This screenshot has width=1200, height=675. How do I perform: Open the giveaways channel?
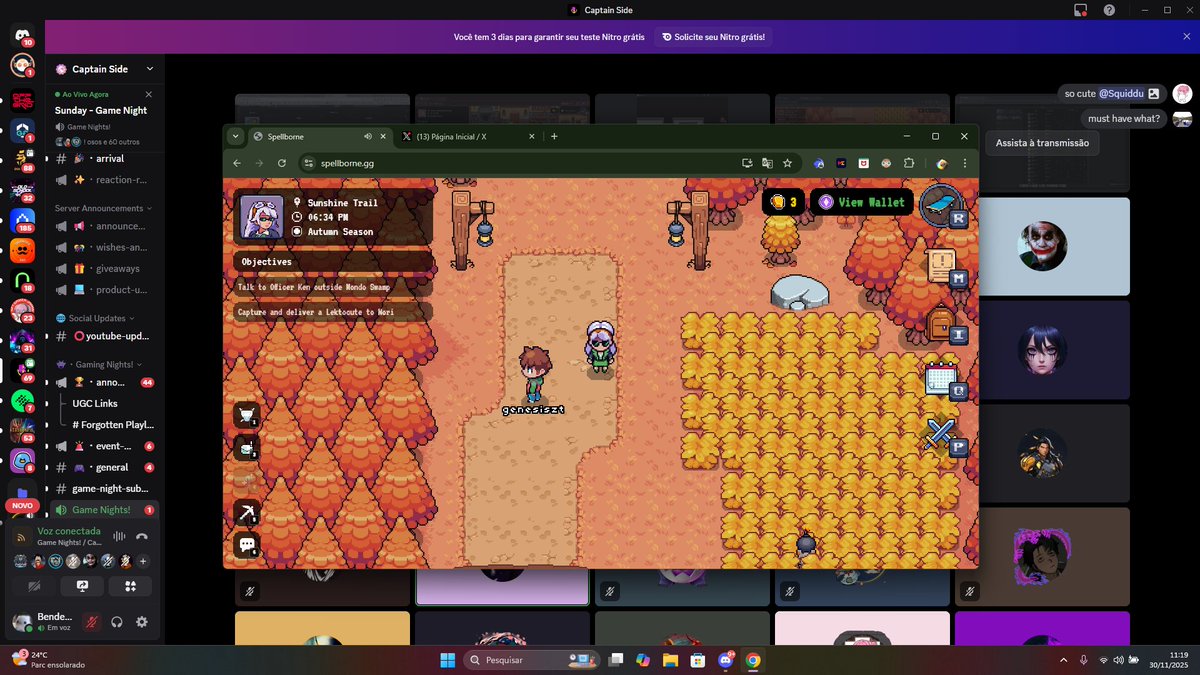(103, 268)
